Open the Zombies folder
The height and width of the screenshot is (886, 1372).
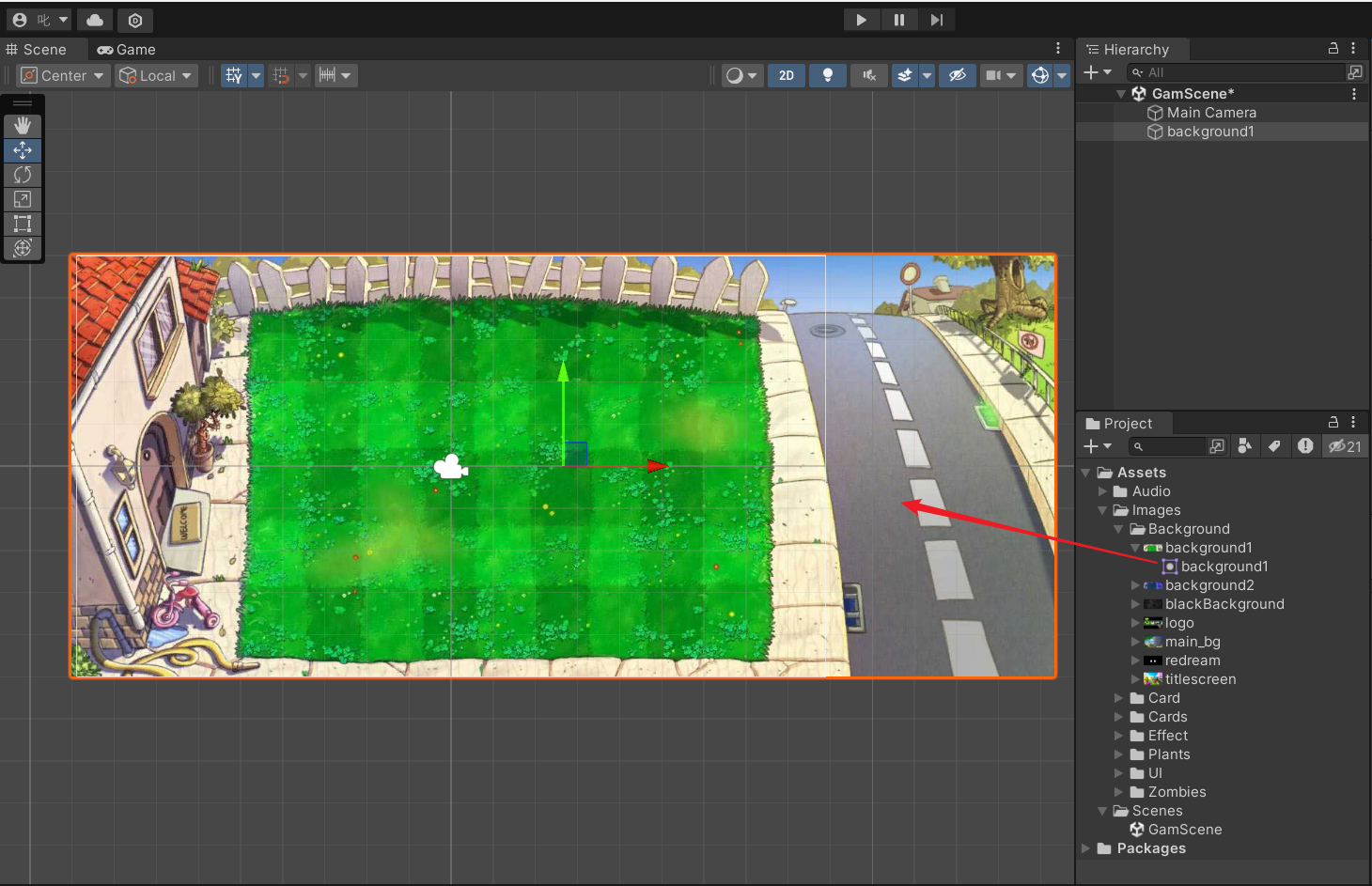pyautogui.click(x=1177, y=792)
